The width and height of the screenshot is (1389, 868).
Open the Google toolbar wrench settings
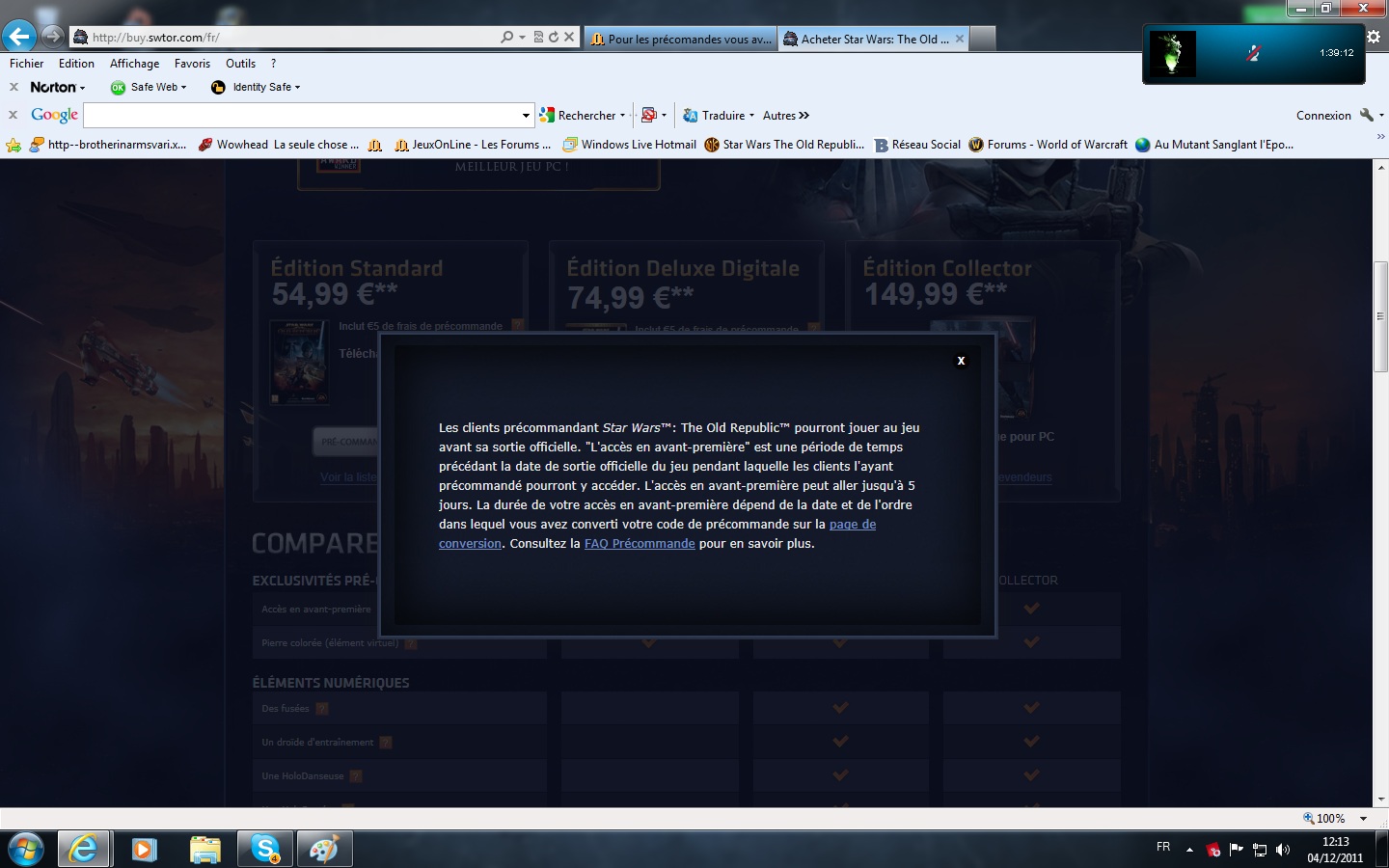click(1366, 115)
